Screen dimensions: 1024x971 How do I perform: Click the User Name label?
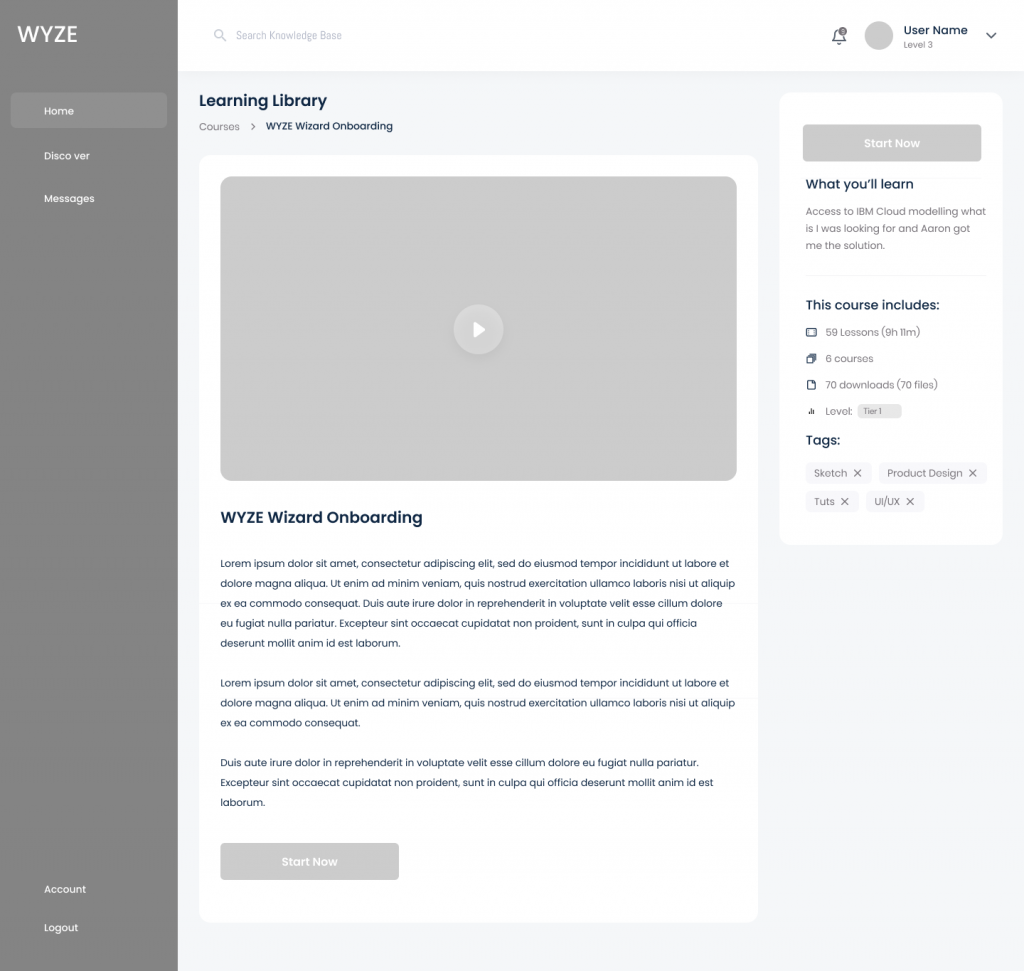click(935, 30)
